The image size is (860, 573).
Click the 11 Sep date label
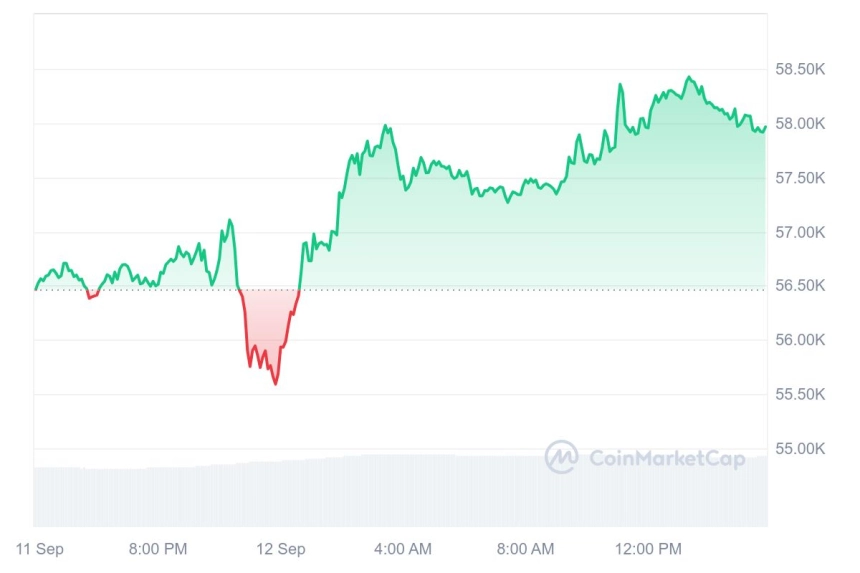point(39,548)
